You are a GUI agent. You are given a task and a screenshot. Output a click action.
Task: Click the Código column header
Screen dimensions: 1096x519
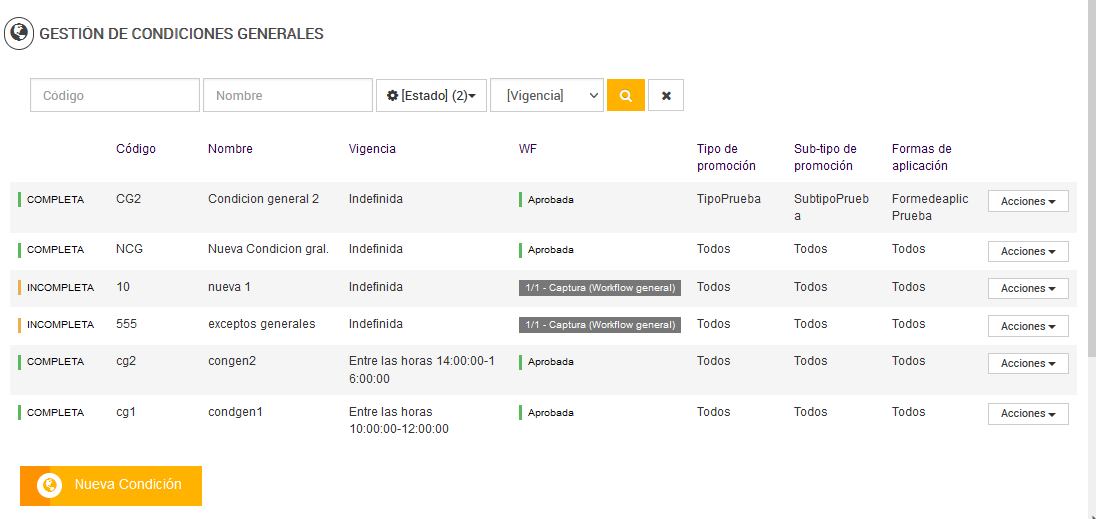(136, 149)
